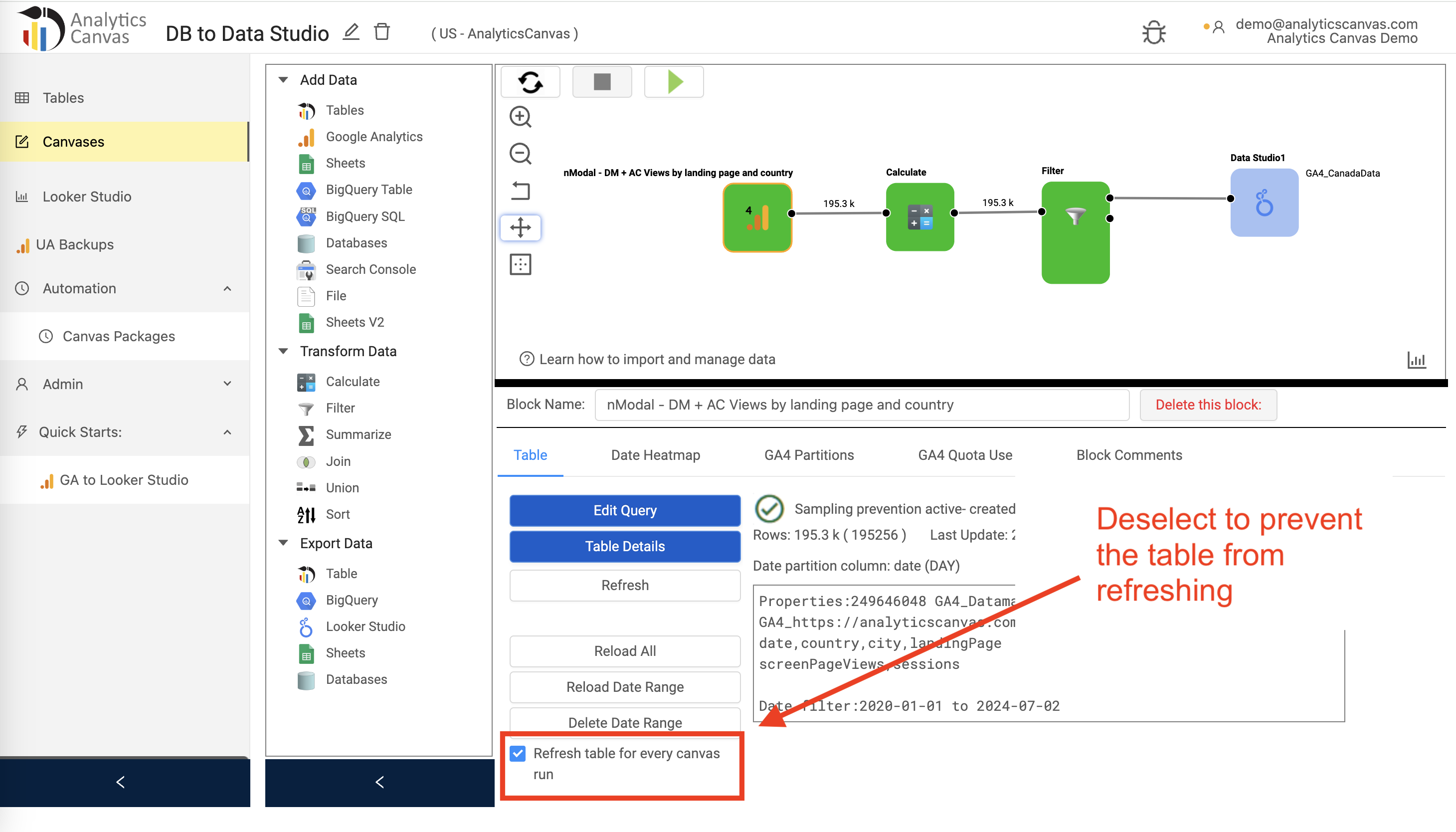The height and width of the screenshot is (832, 1456).
Task: Click the Table Details button
Action: [x=625, y=546]
